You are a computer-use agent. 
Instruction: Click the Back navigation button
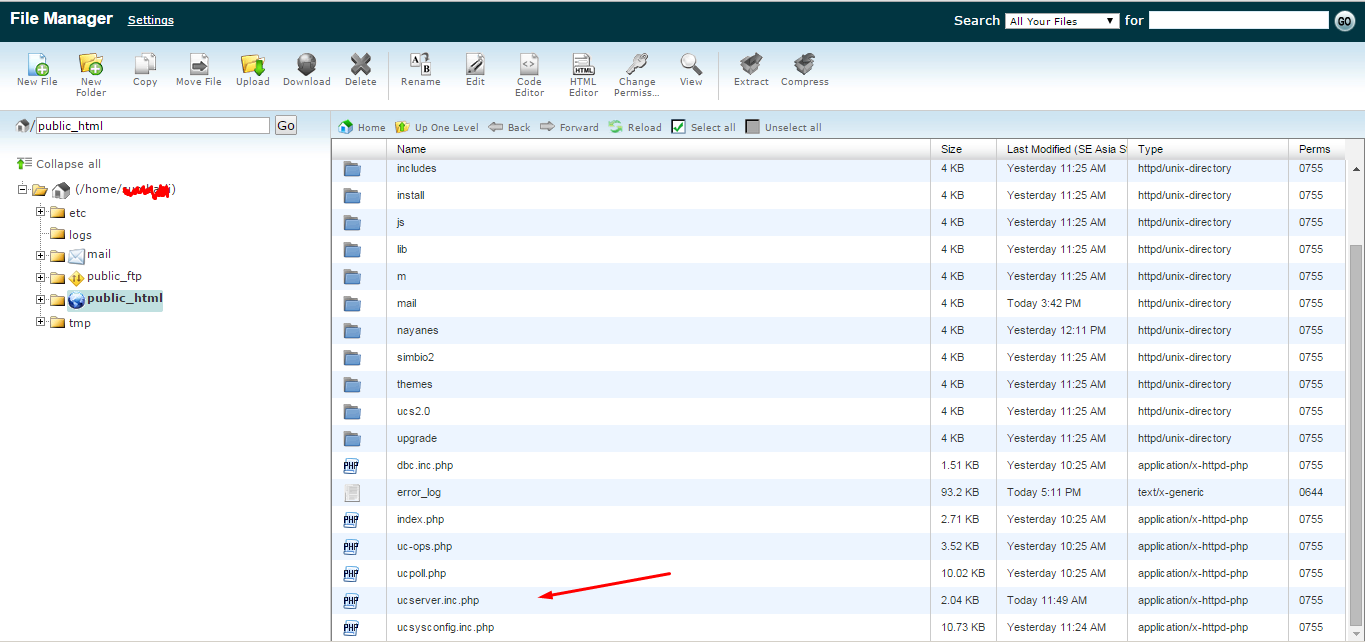[510, 127]
